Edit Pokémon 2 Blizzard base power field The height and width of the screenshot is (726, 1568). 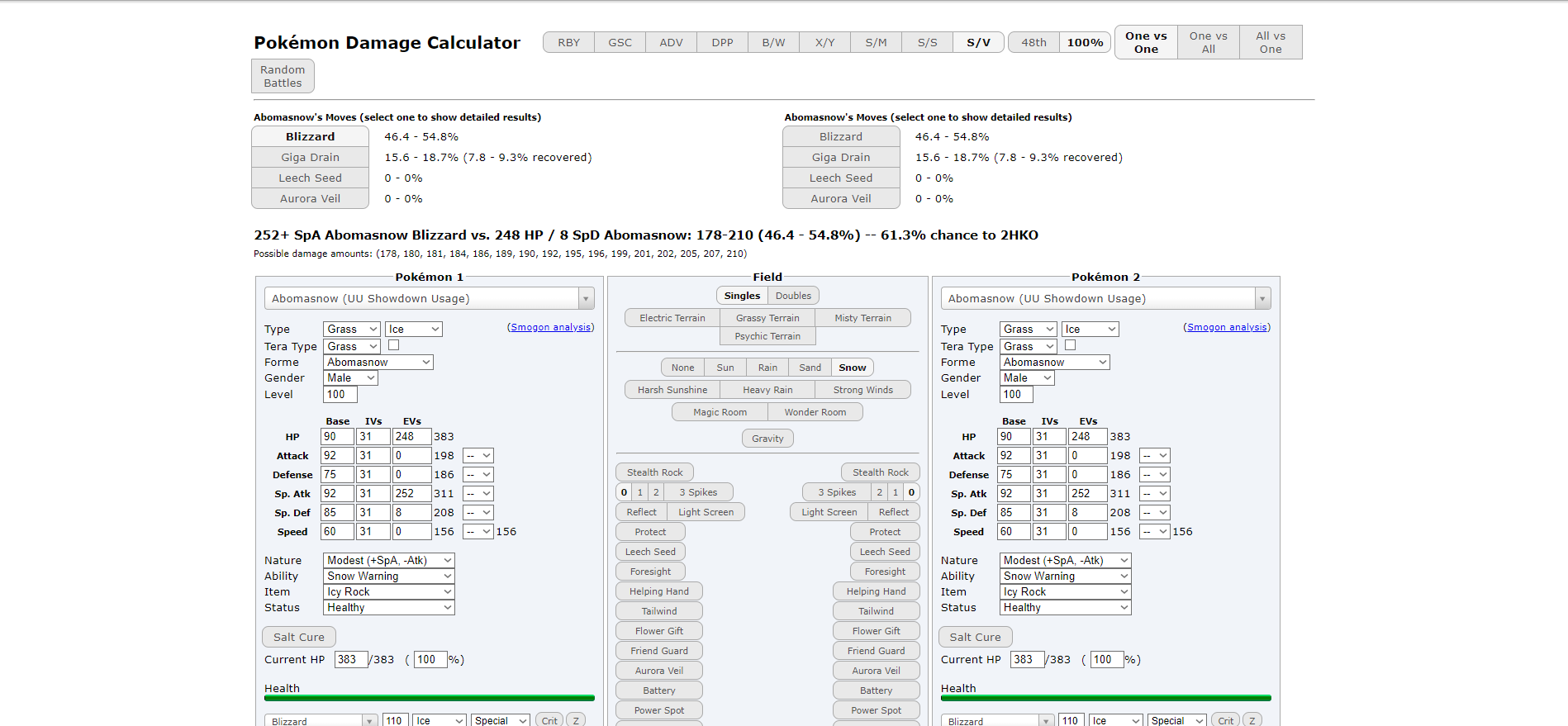[1071, 720]
